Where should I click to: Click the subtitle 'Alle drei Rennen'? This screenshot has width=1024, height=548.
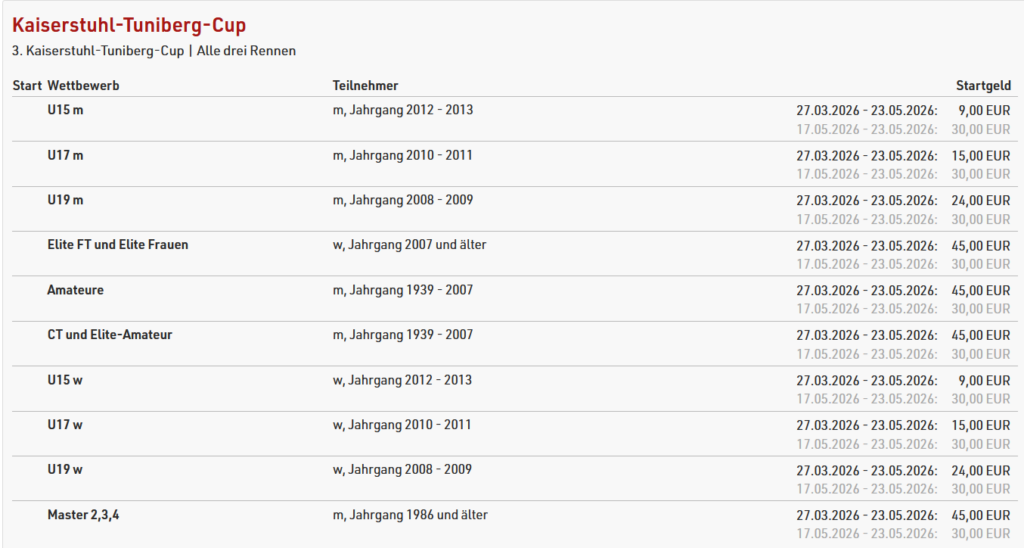[x=246, y=51]
